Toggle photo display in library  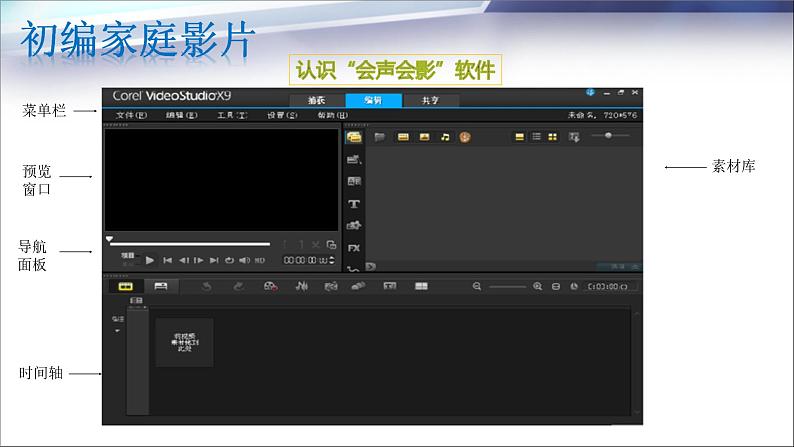click(424, 137)
